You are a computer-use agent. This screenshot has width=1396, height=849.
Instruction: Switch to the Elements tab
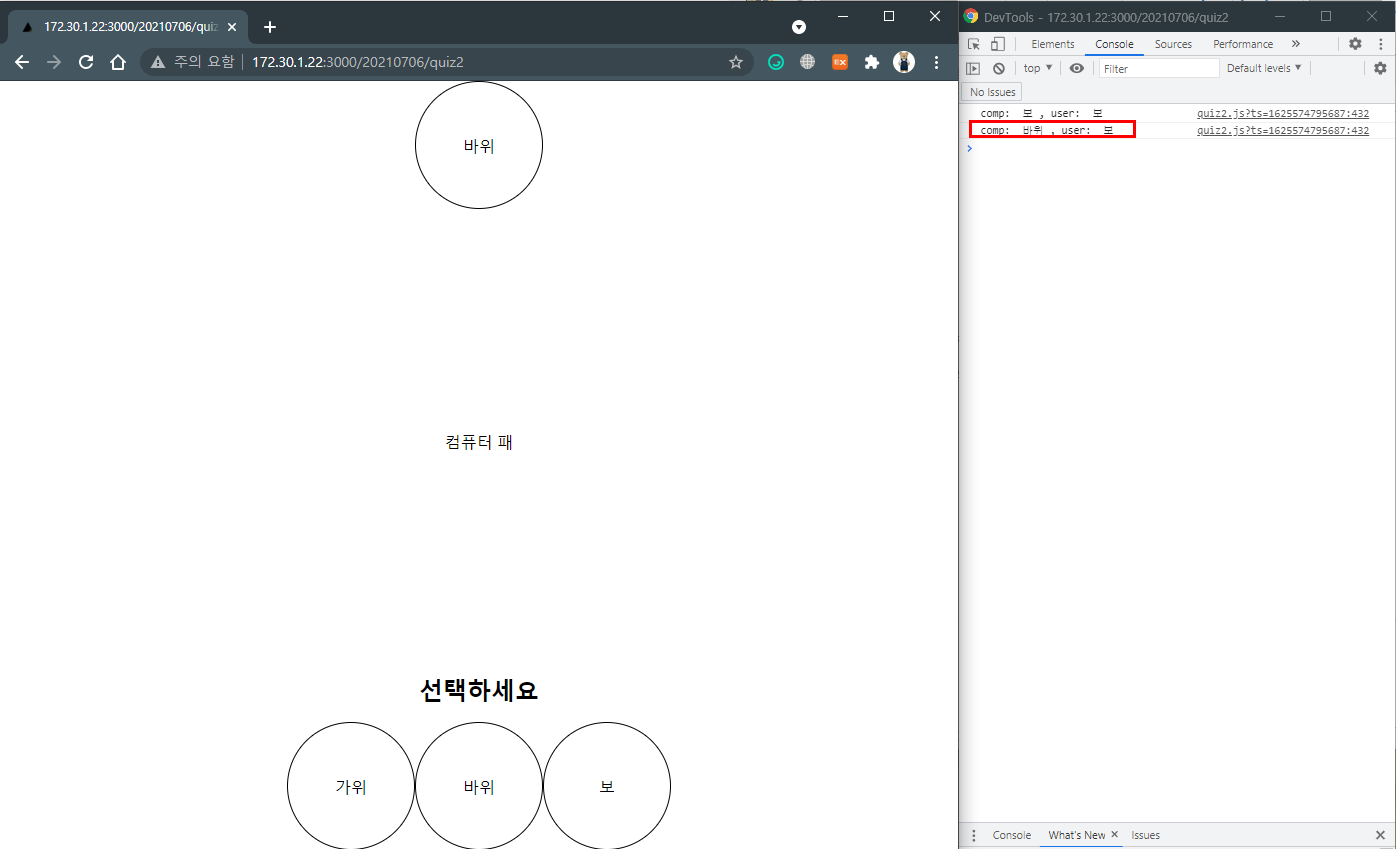click(1053, 44)
